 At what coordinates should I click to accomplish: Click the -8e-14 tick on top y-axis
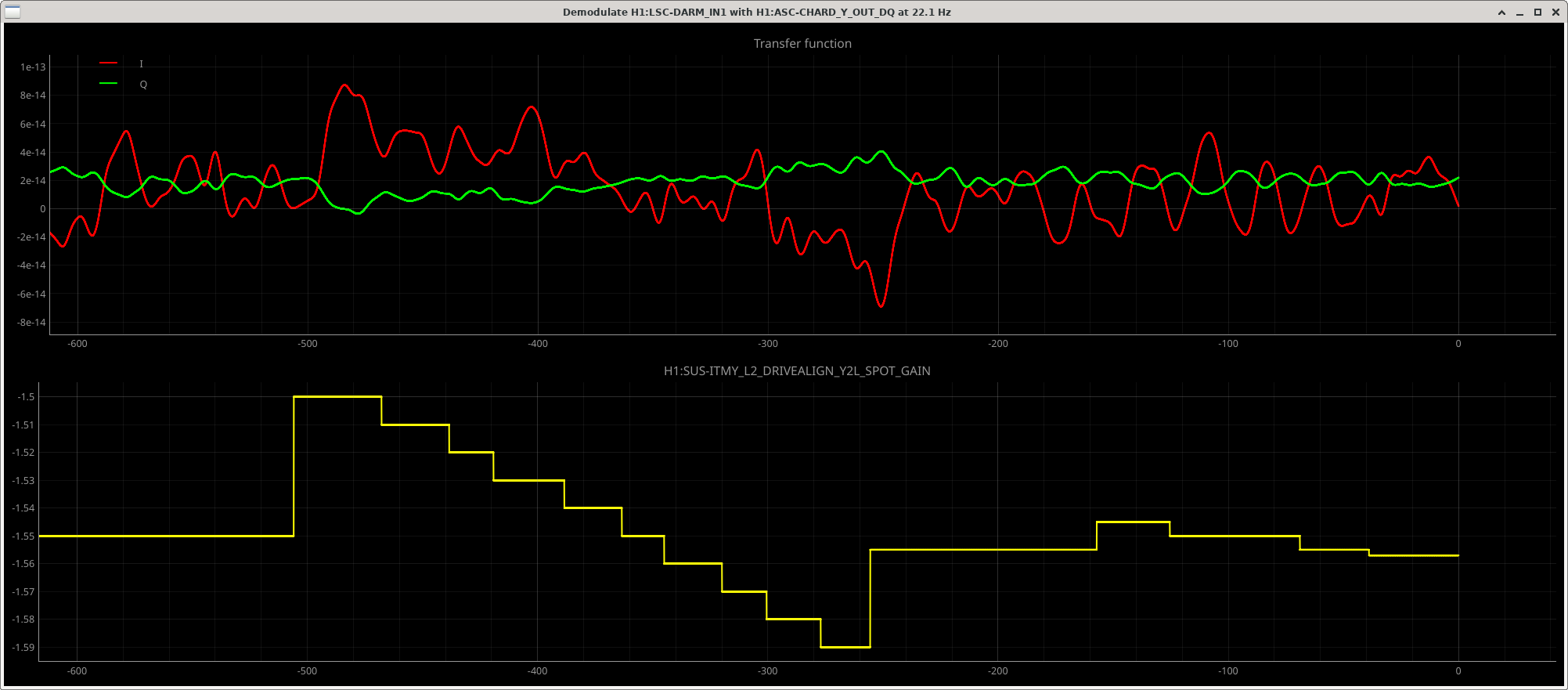(32, 323)
